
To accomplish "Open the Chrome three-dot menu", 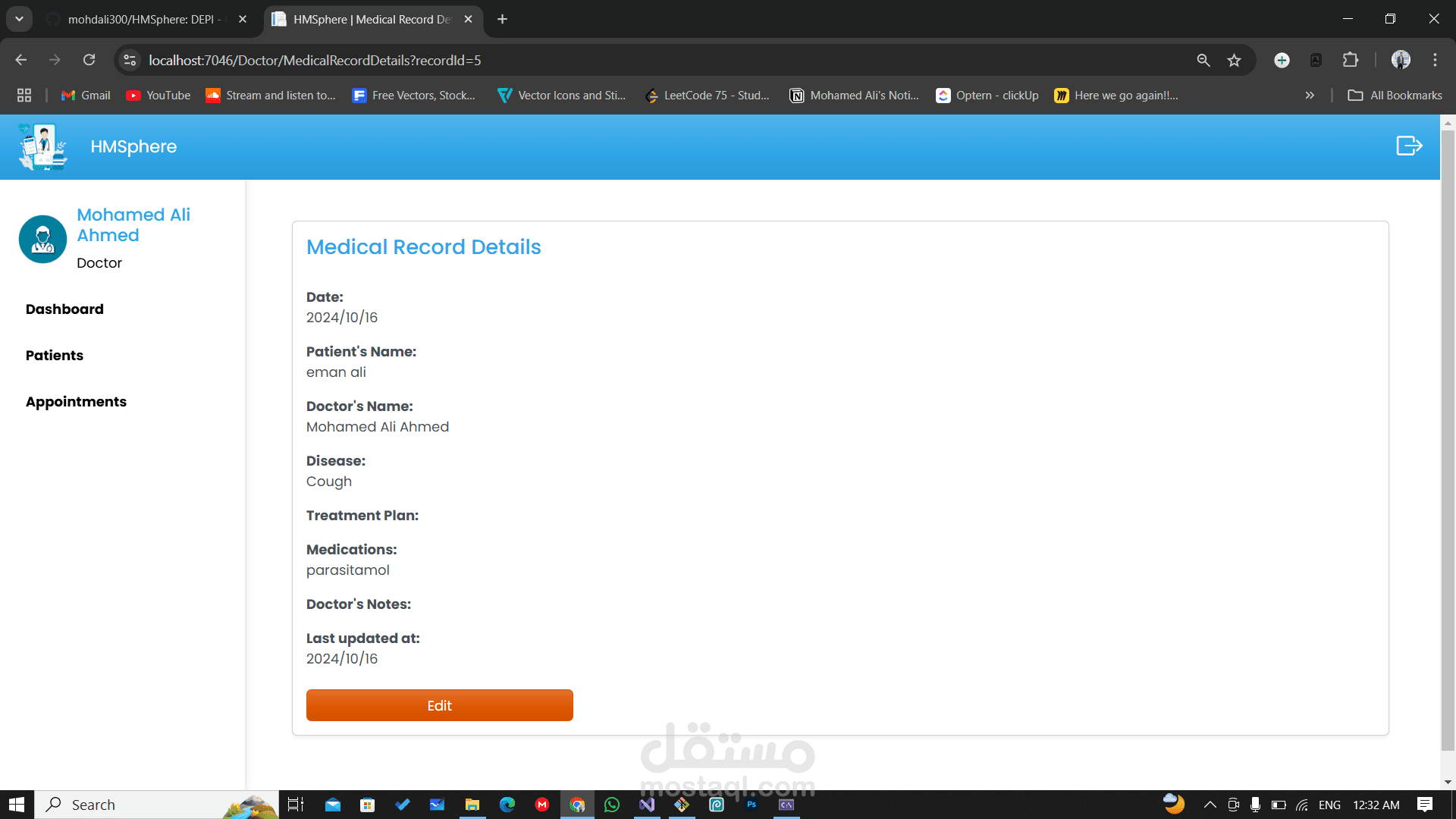I will 1435,59.
